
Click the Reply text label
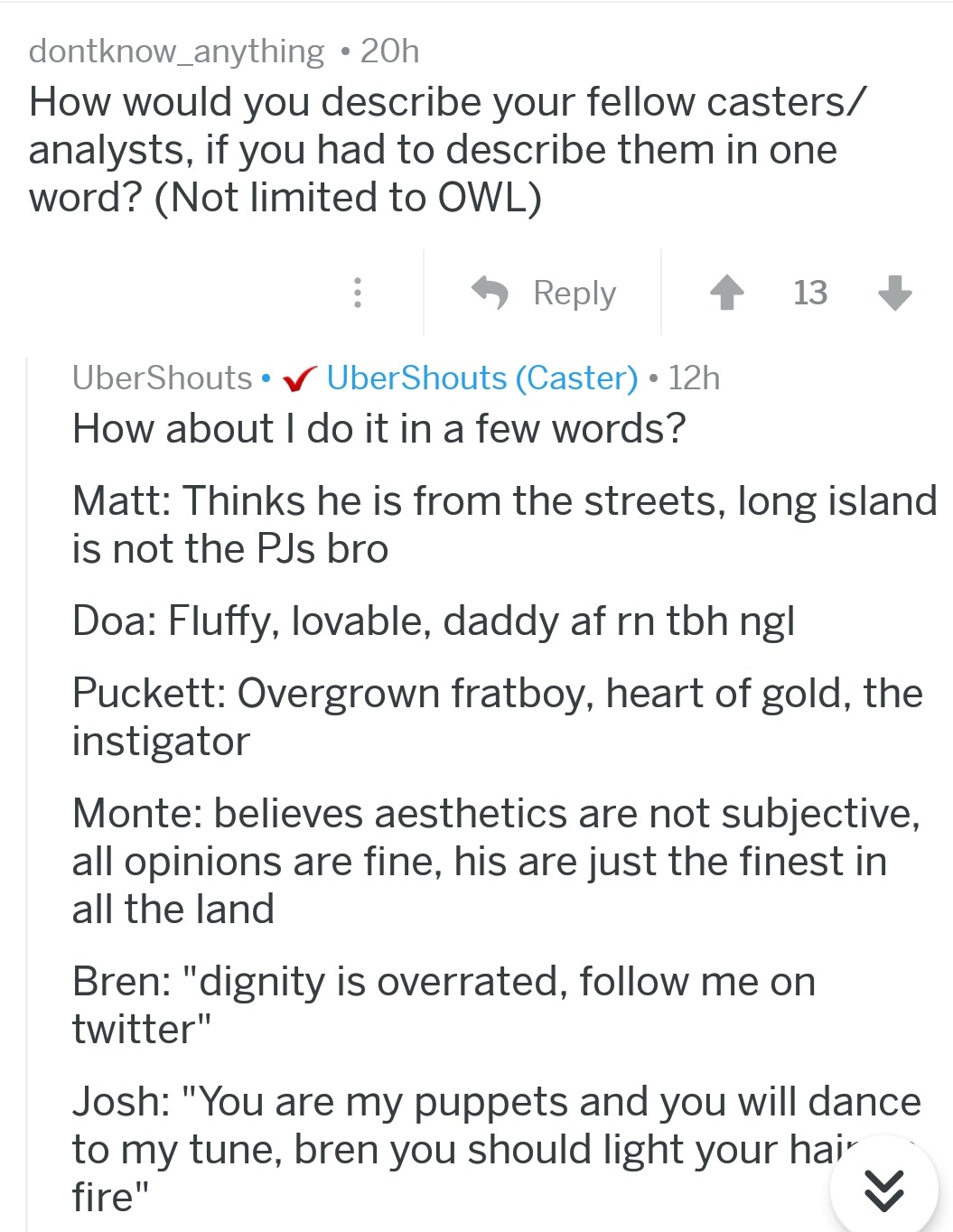(575, 293)
